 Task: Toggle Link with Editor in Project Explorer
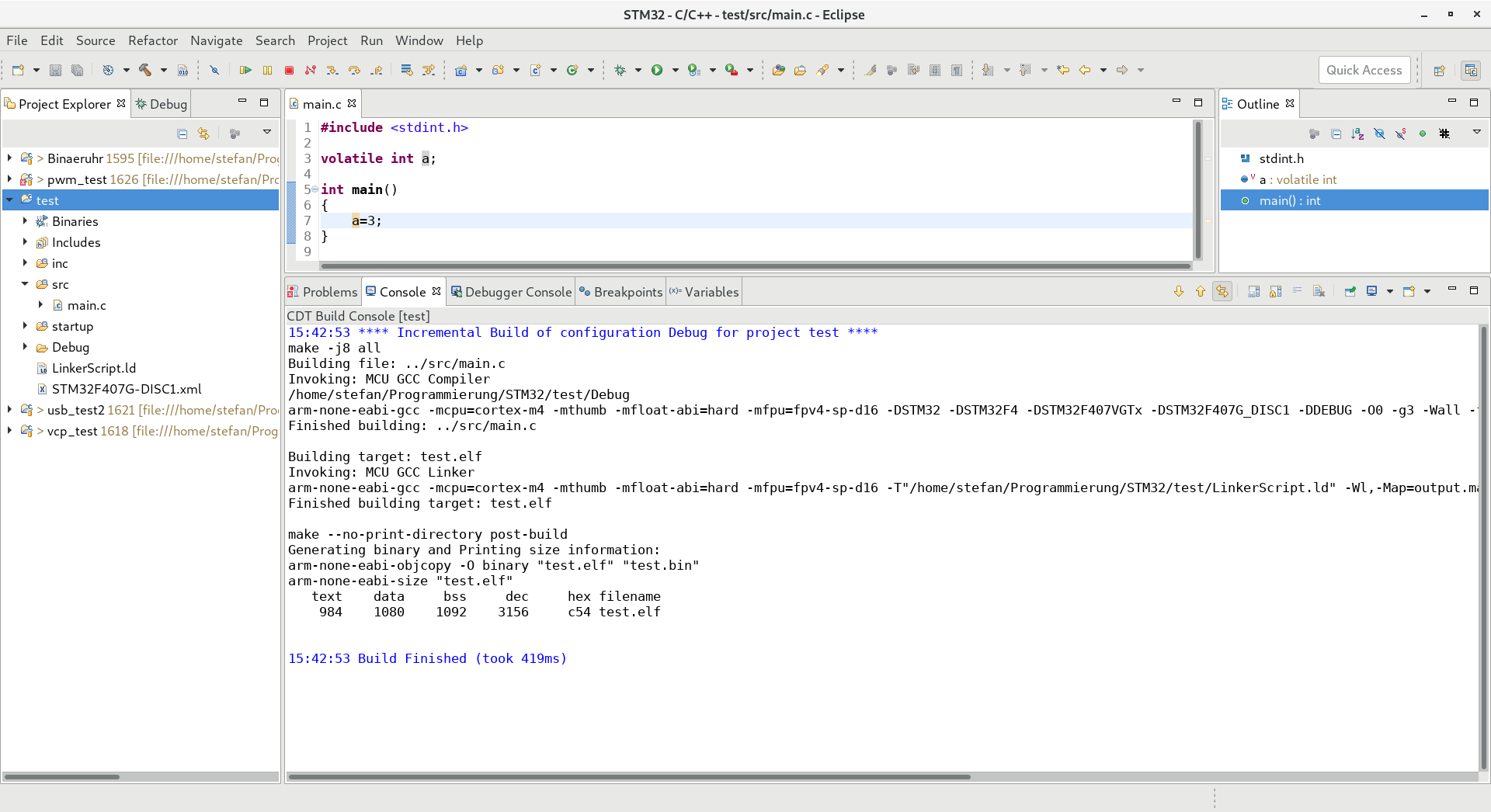click(203, 134)
